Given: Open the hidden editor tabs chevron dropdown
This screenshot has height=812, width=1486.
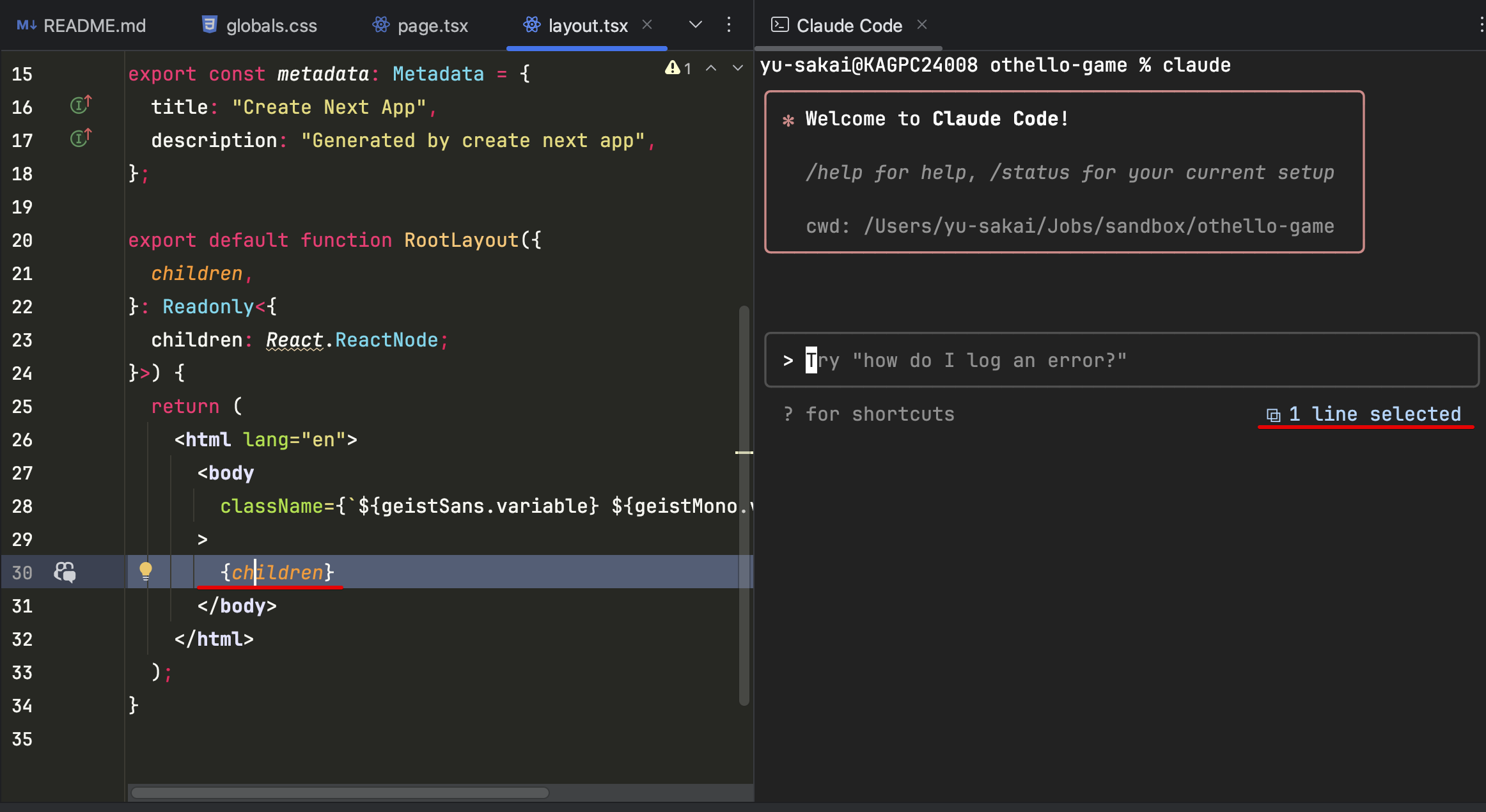Looking at the screenshot, I should tap(695, 25).
